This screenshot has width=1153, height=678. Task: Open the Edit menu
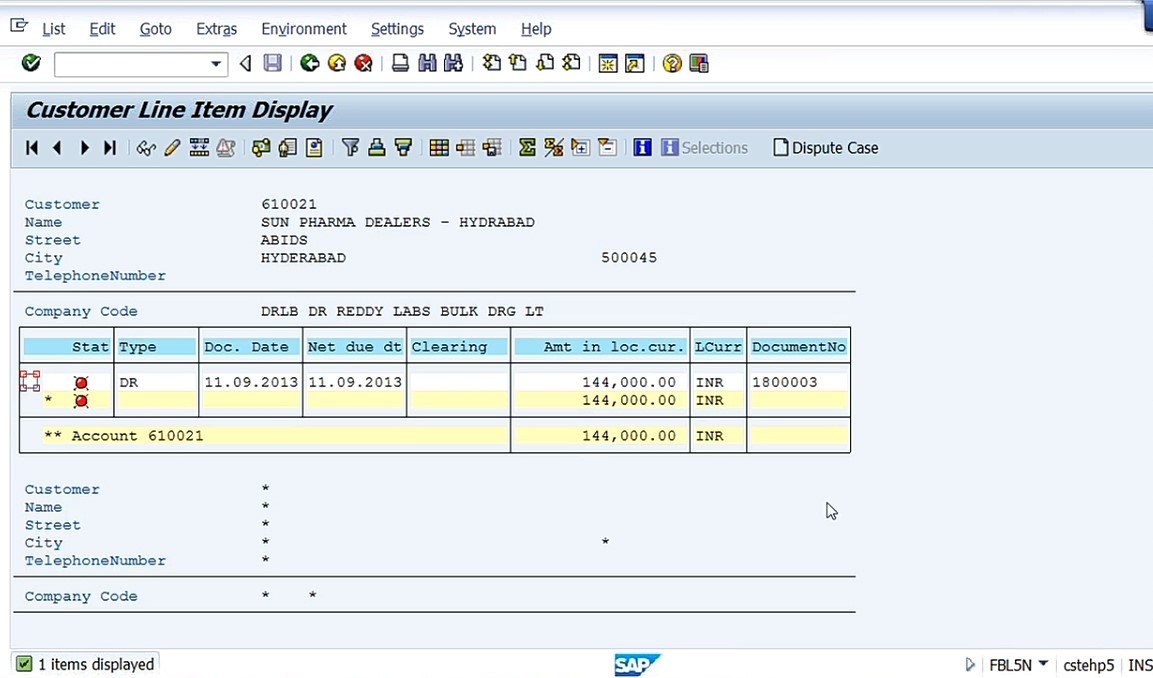click(102, 29)
